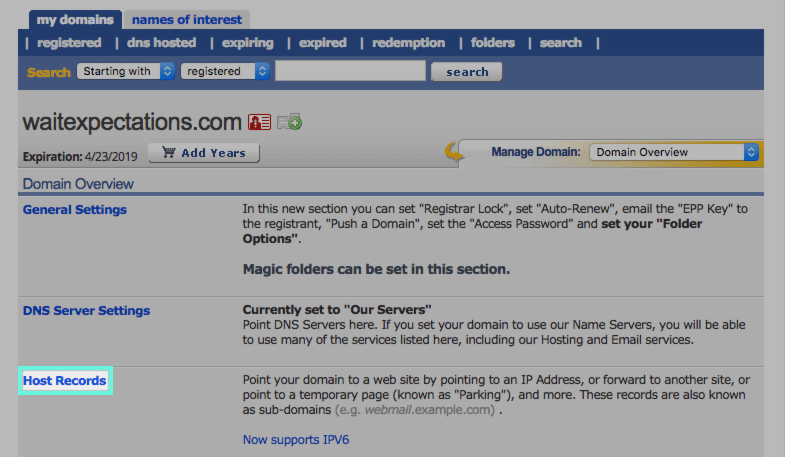Open the Manage Domain dropdown
Screen dimensions: 785x457
click(674, 152)
